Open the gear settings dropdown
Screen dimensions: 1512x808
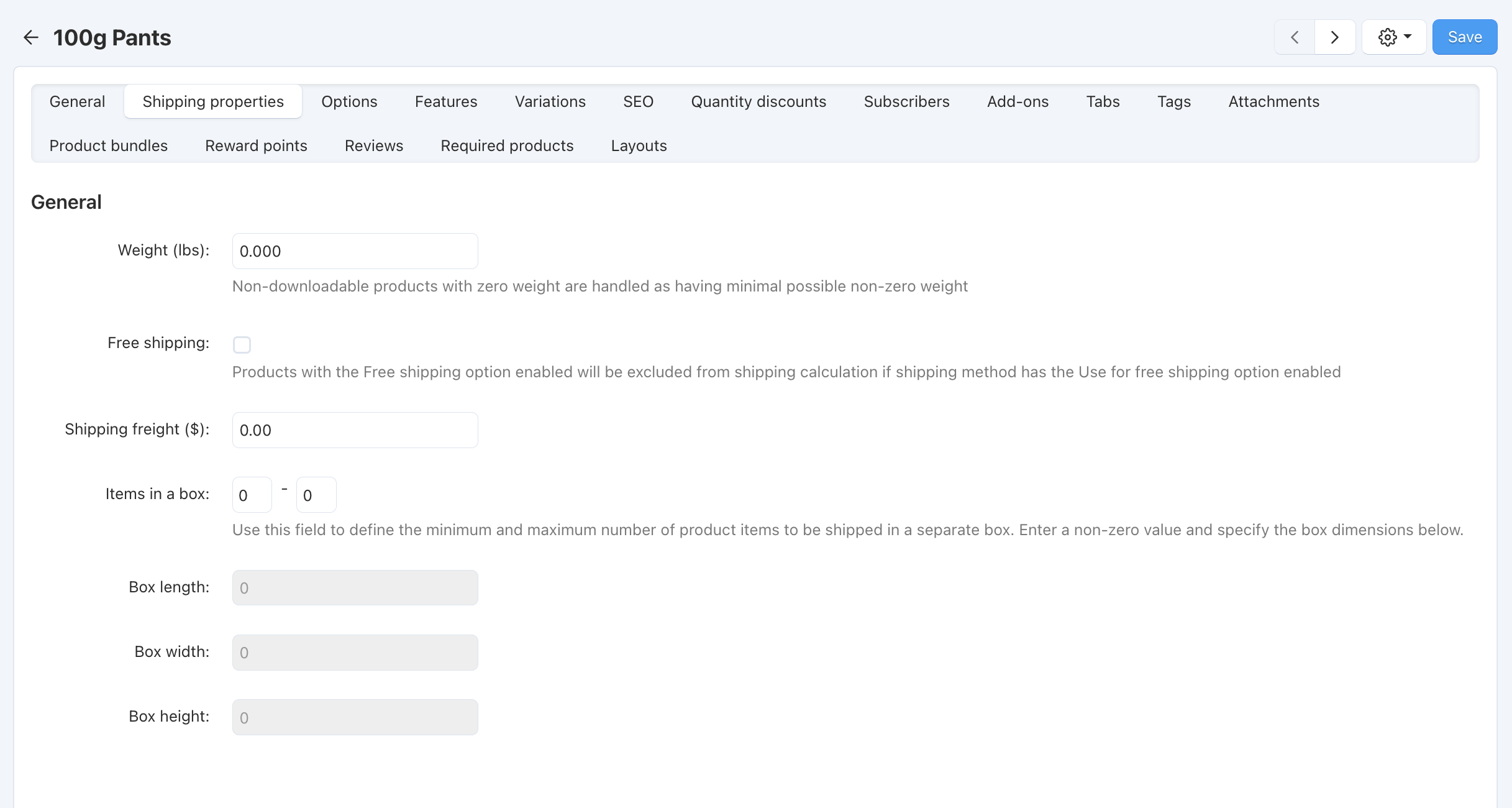(x=1394, y=37)
